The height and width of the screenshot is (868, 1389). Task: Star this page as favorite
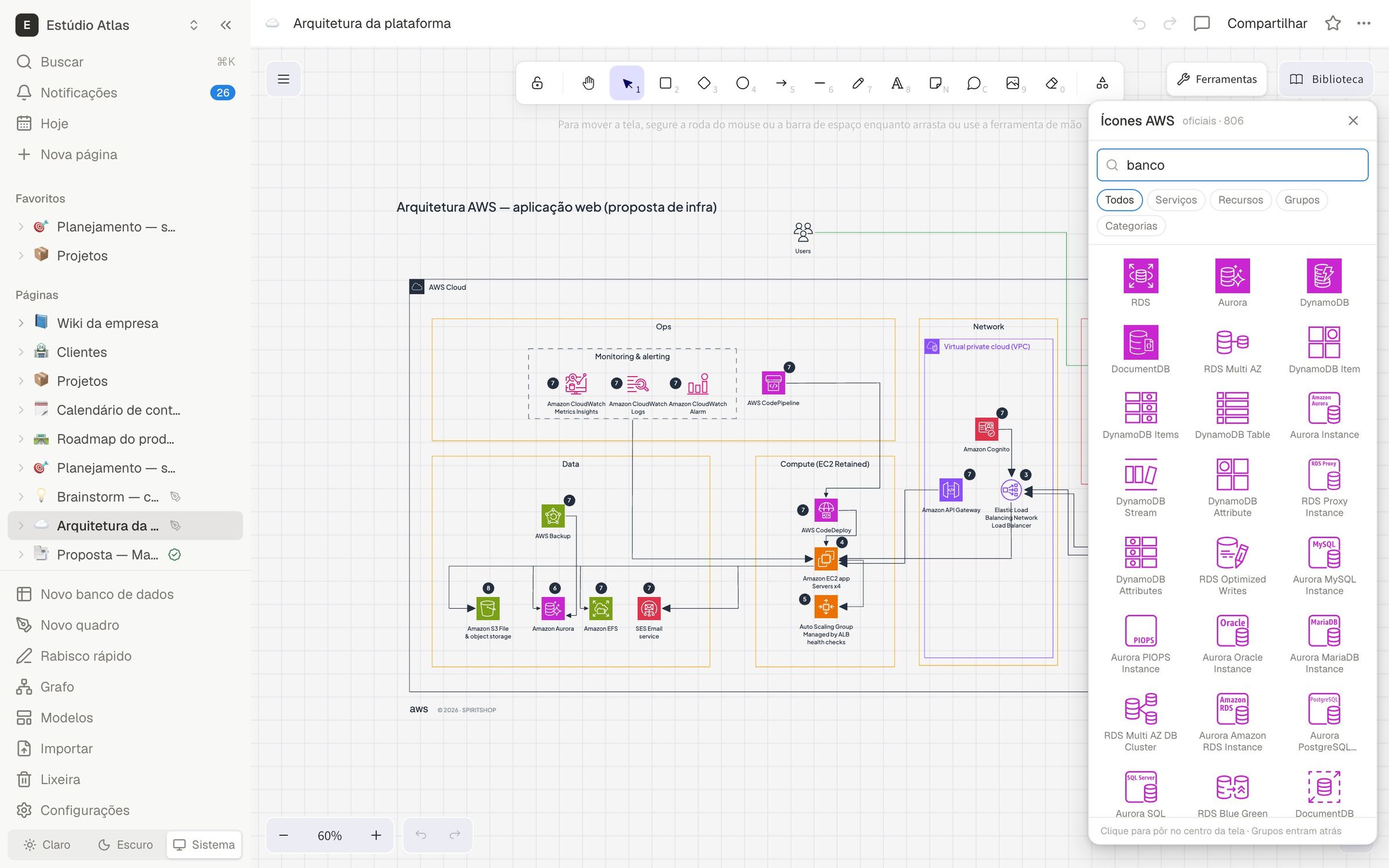1333,23
